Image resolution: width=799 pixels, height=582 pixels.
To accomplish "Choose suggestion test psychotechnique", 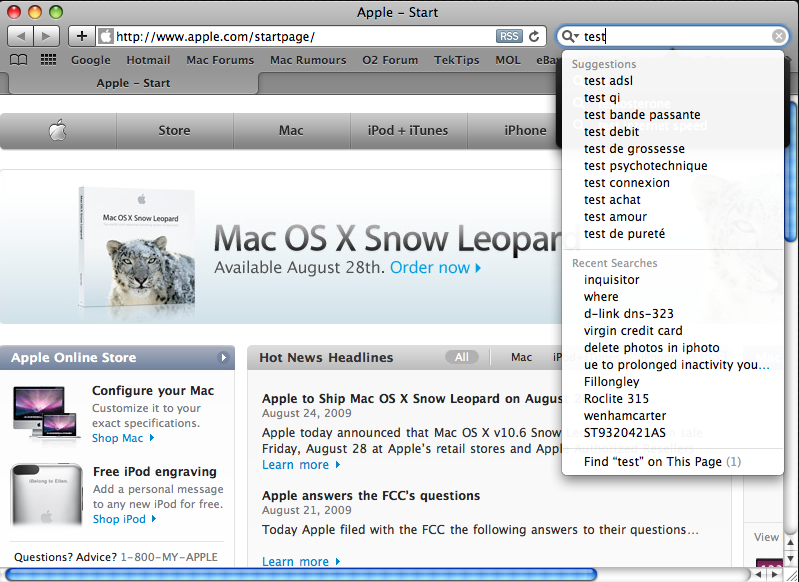I will pyautogui.click(x=673, y=166).
